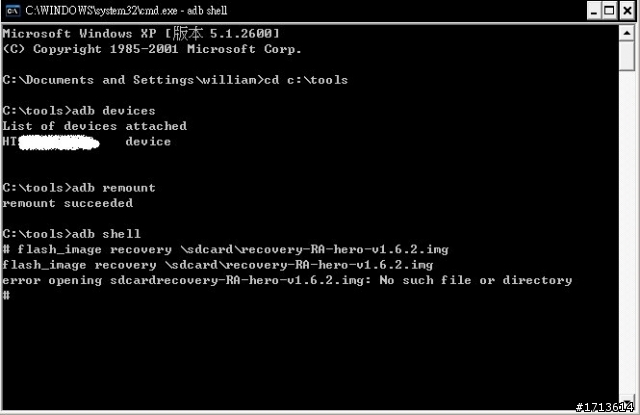
Task: Click the first flash_image recovery command line
Action: pyautogui.click(x=225, y=249)
